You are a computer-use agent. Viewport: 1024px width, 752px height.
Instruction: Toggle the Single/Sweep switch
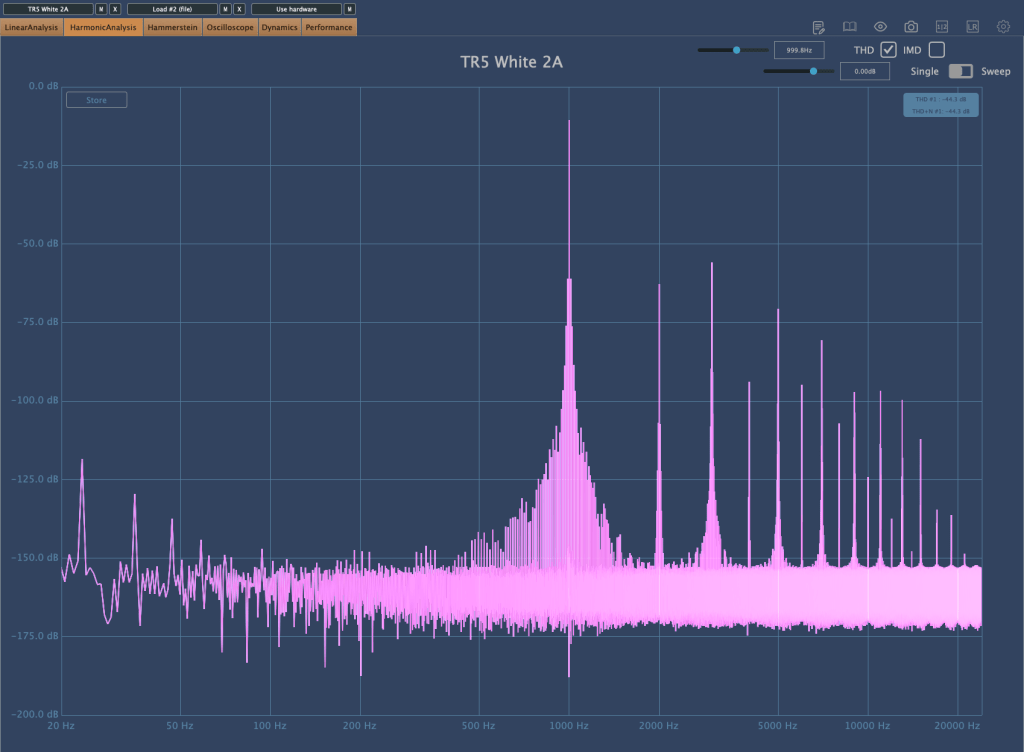click(960, 71)
